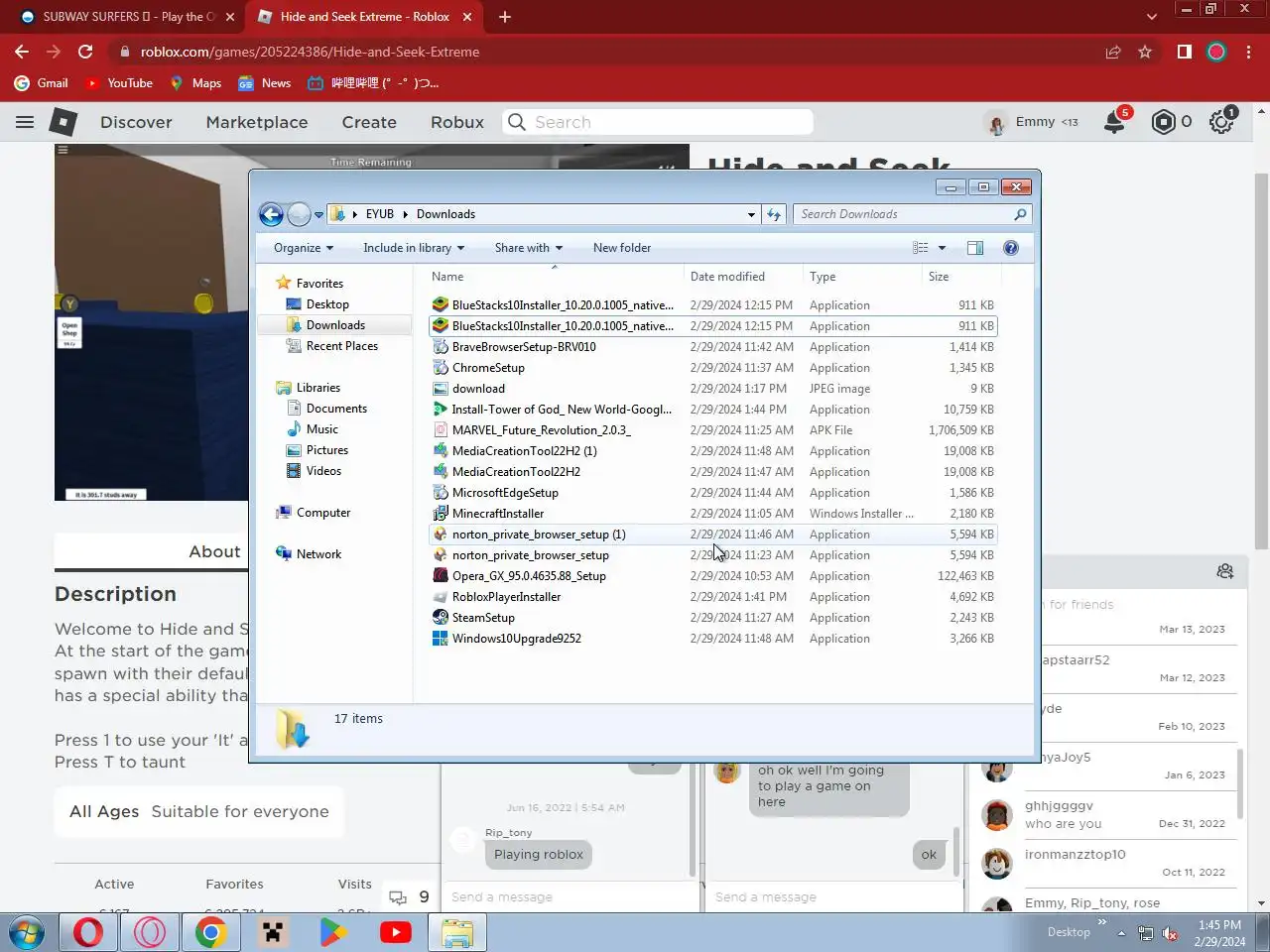Viewport: 1270px width, 952px height.
Task: Select Documents library
Action: coord(336,409)
